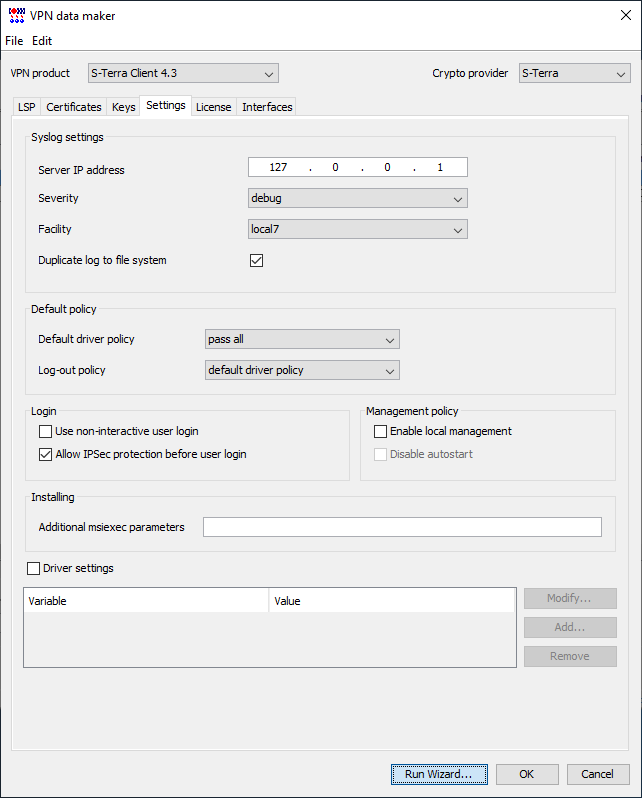Switch to the LSP tab

26,107
